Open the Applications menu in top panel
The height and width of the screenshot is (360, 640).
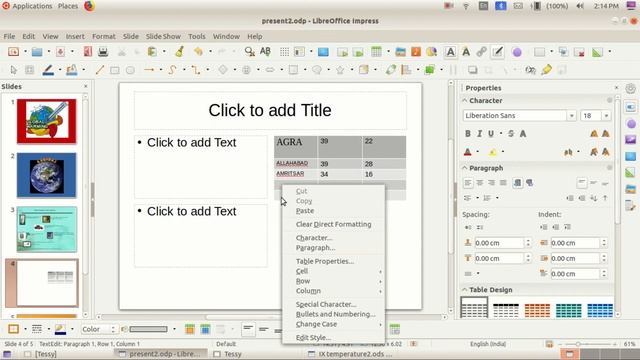(x=32, y=6)
